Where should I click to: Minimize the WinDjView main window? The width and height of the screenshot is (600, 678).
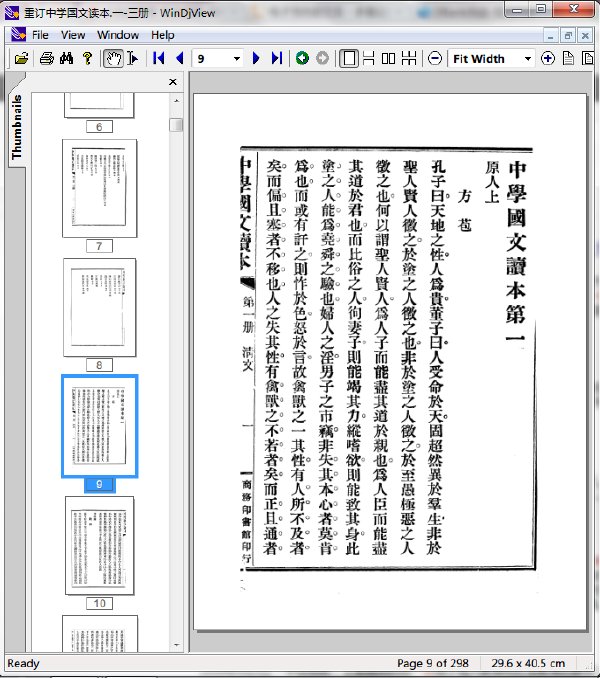pos(517,10)
